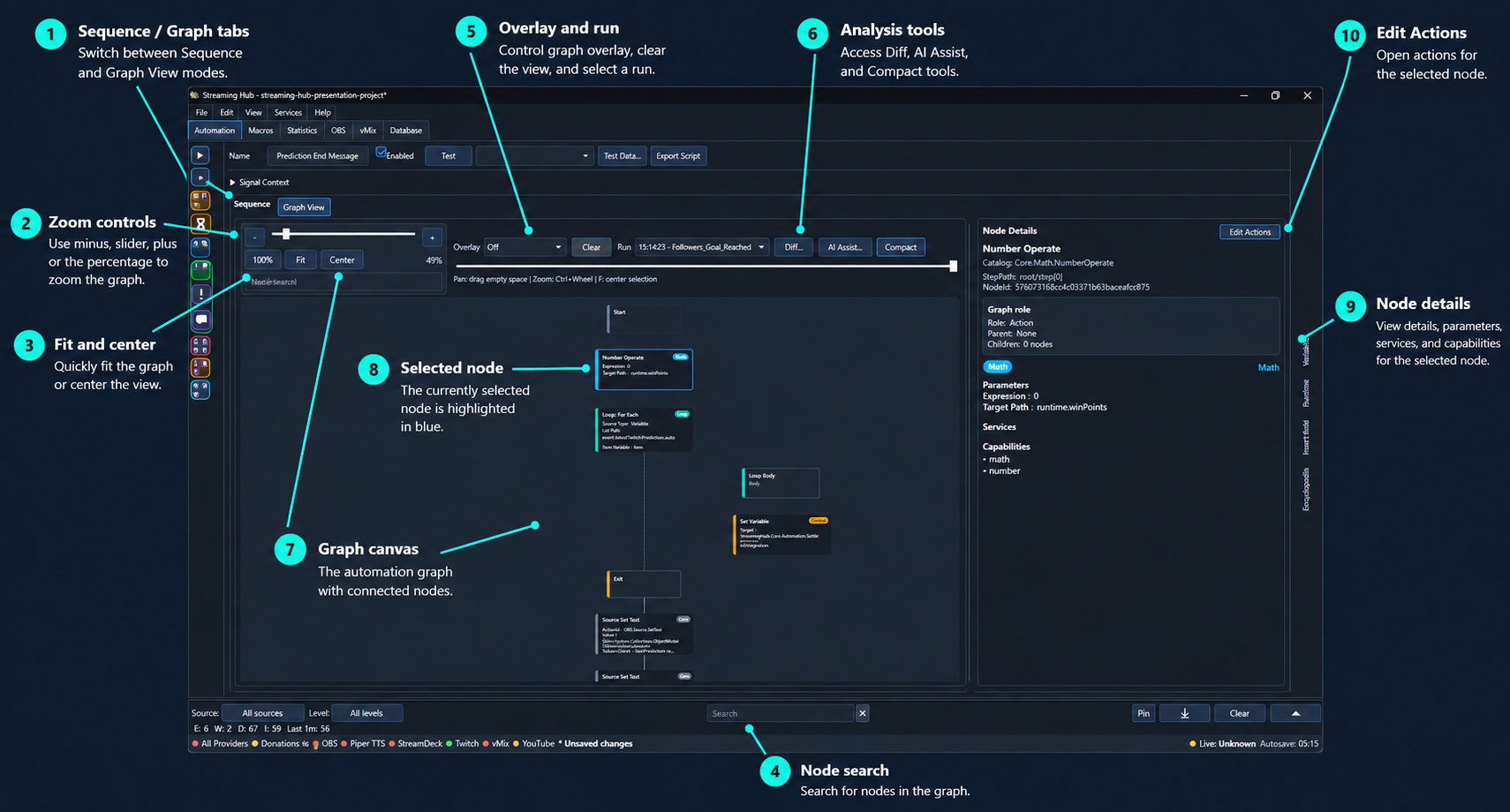Click the zoom slider handle
Viewport: 1510px width, 812px height.
(x=286, y=234)
